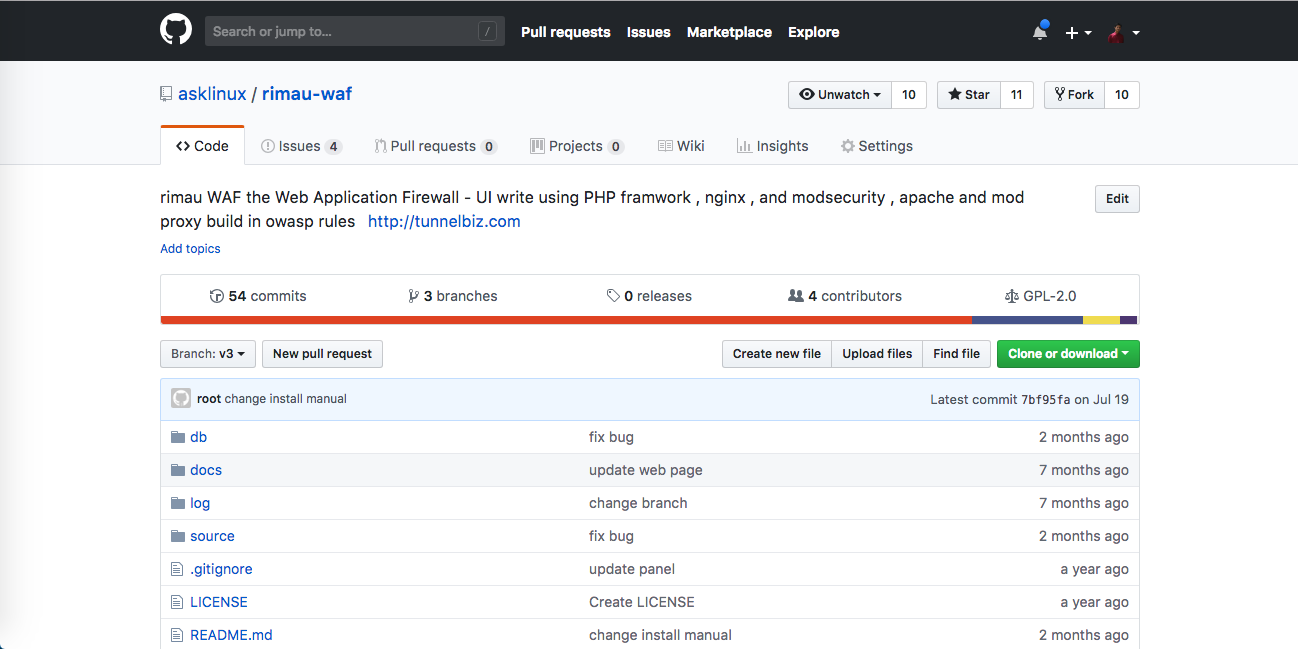Open the plus create-new menu
Screen dimensions: 1298x649
click(1078, 33)
